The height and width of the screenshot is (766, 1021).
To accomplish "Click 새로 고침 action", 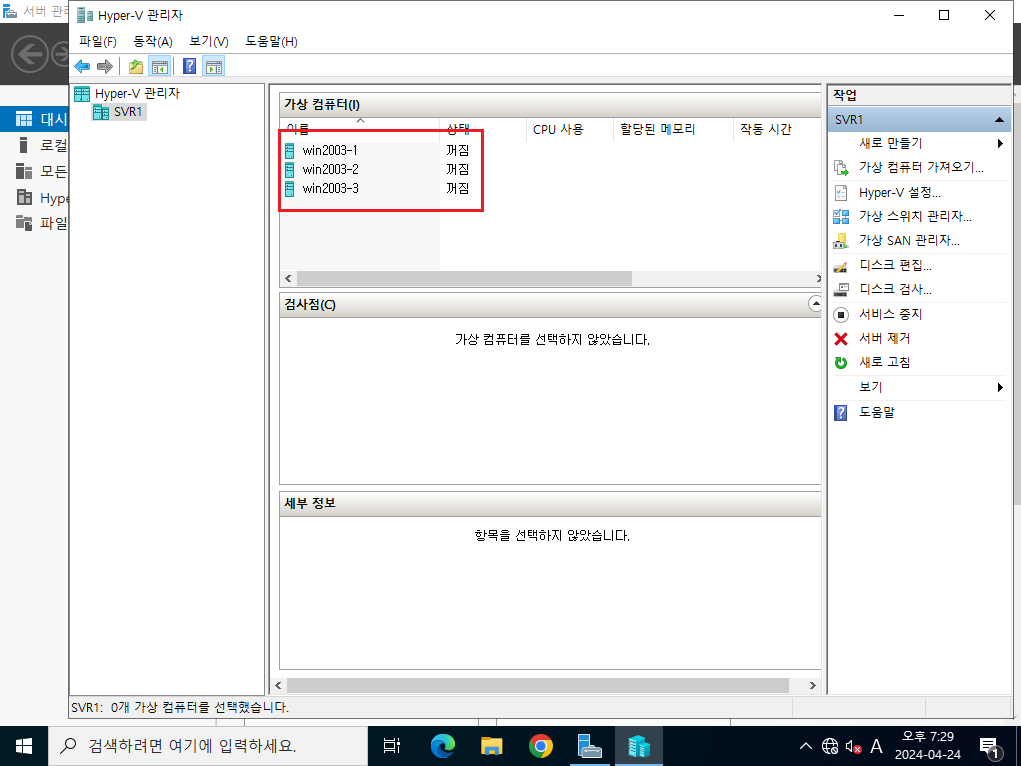I will 885,362.
